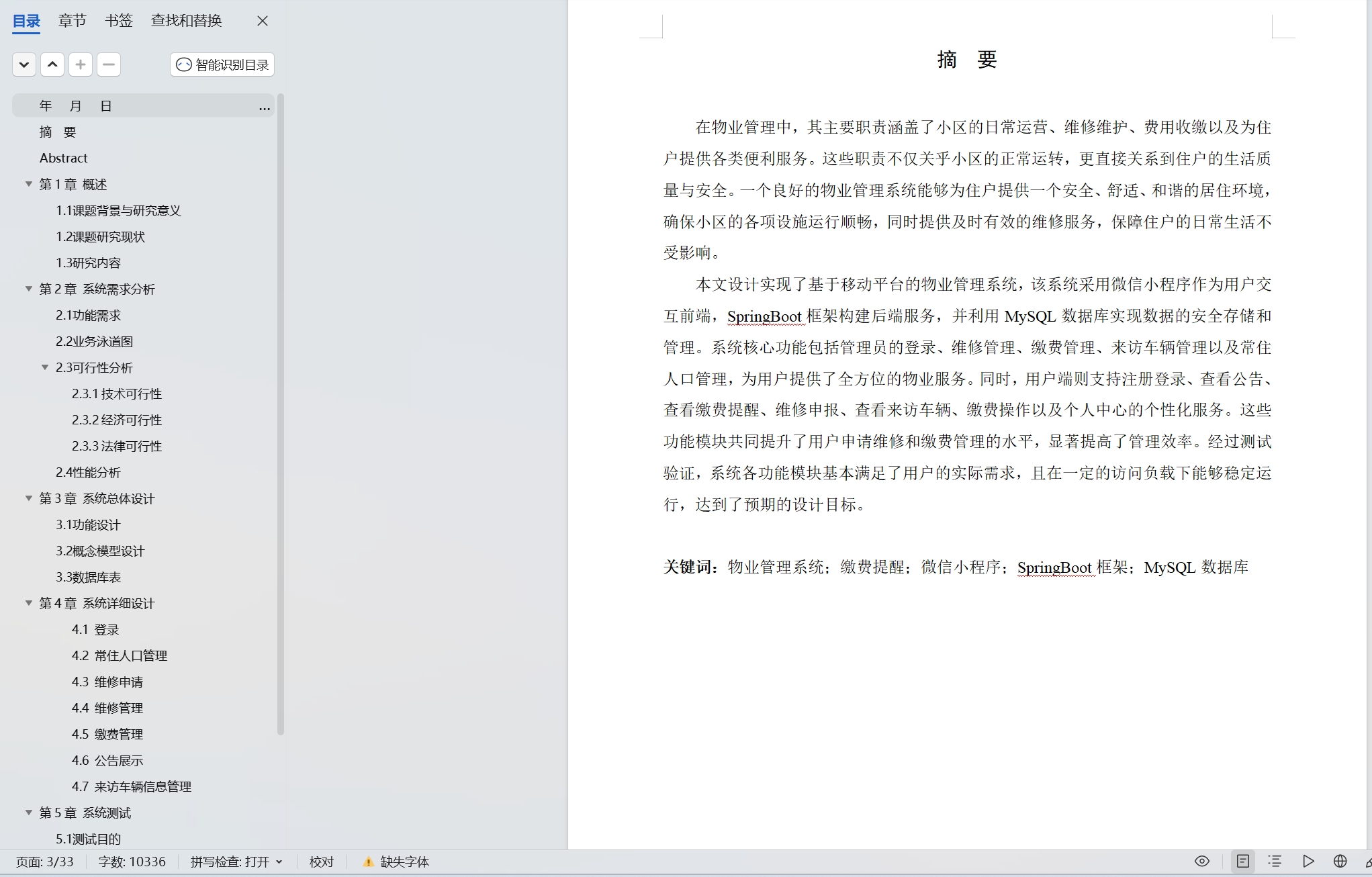Expand headings using the down chevron button
Screen dimensions: 1372x877
coord(24,64)
